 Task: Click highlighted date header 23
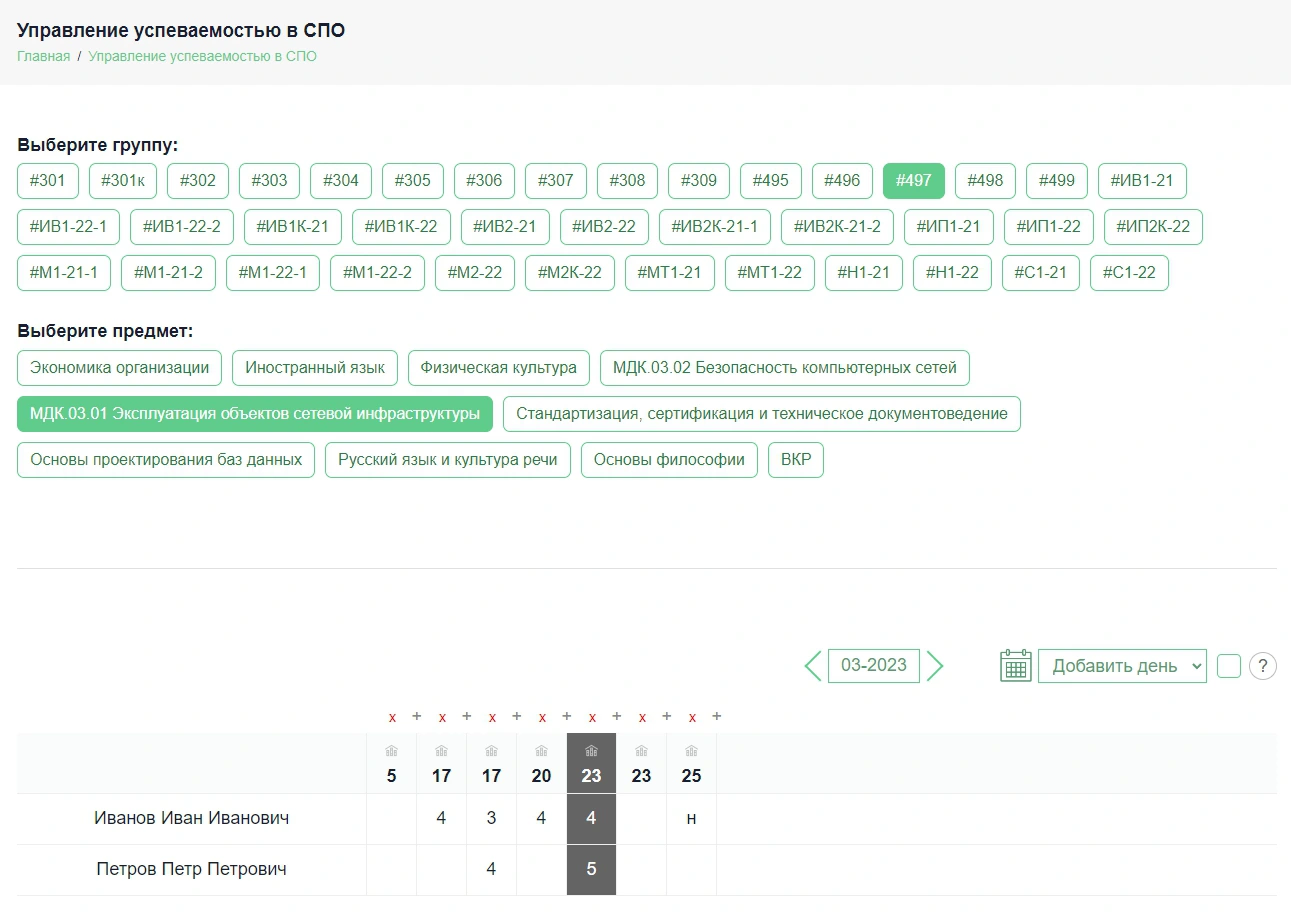click(x=592, y=775)
